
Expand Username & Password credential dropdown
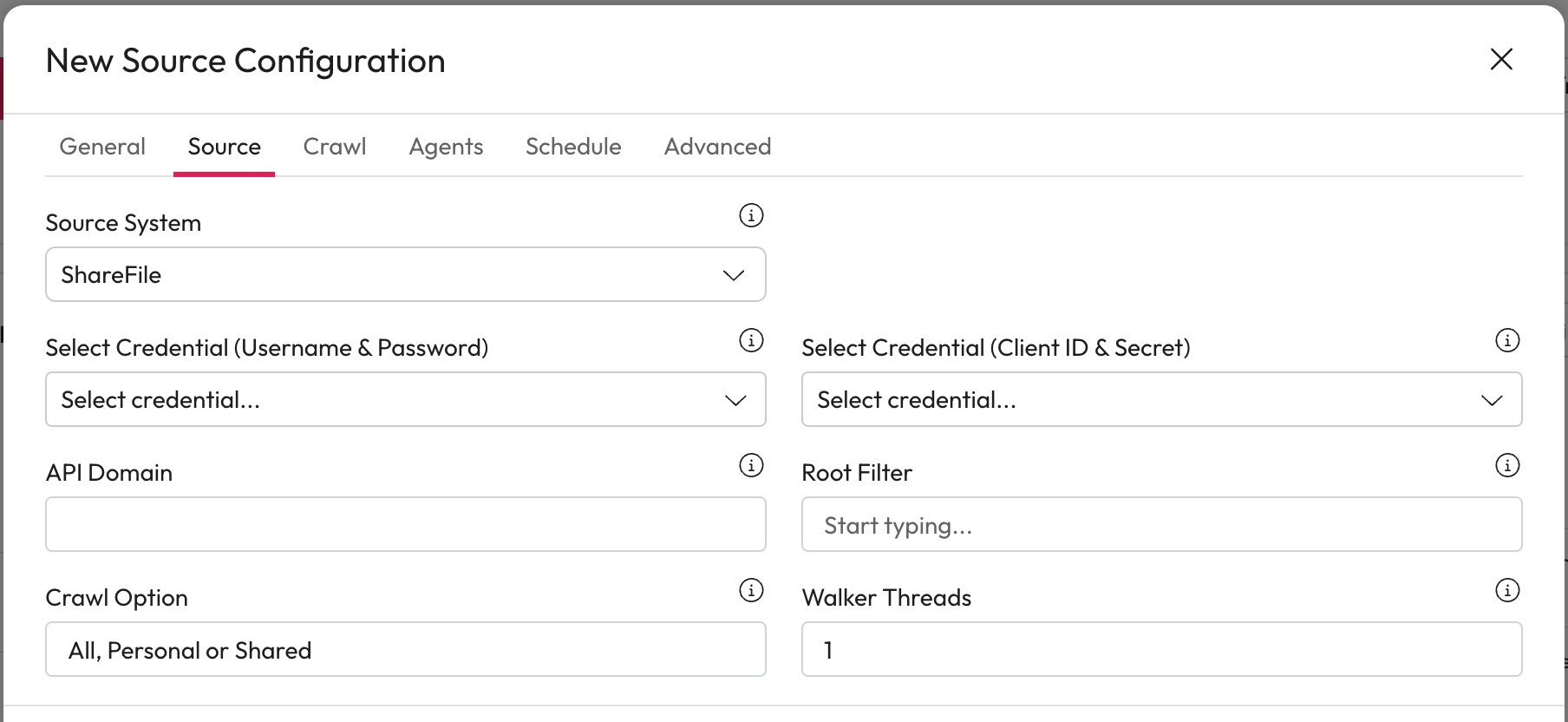click(405, 399)
